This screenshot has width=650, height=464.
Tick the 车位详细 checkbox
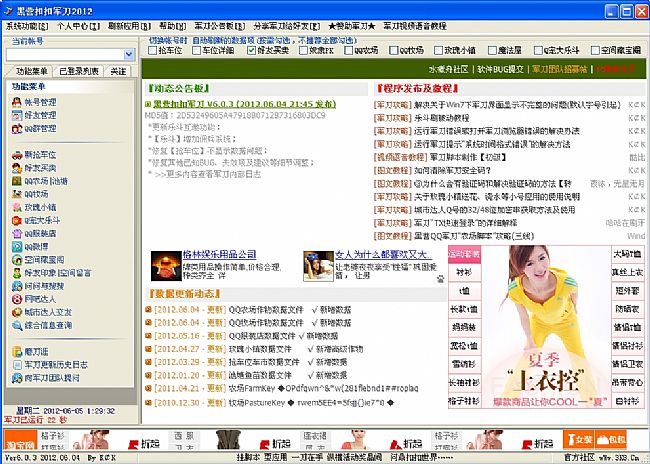pos(196,51)
